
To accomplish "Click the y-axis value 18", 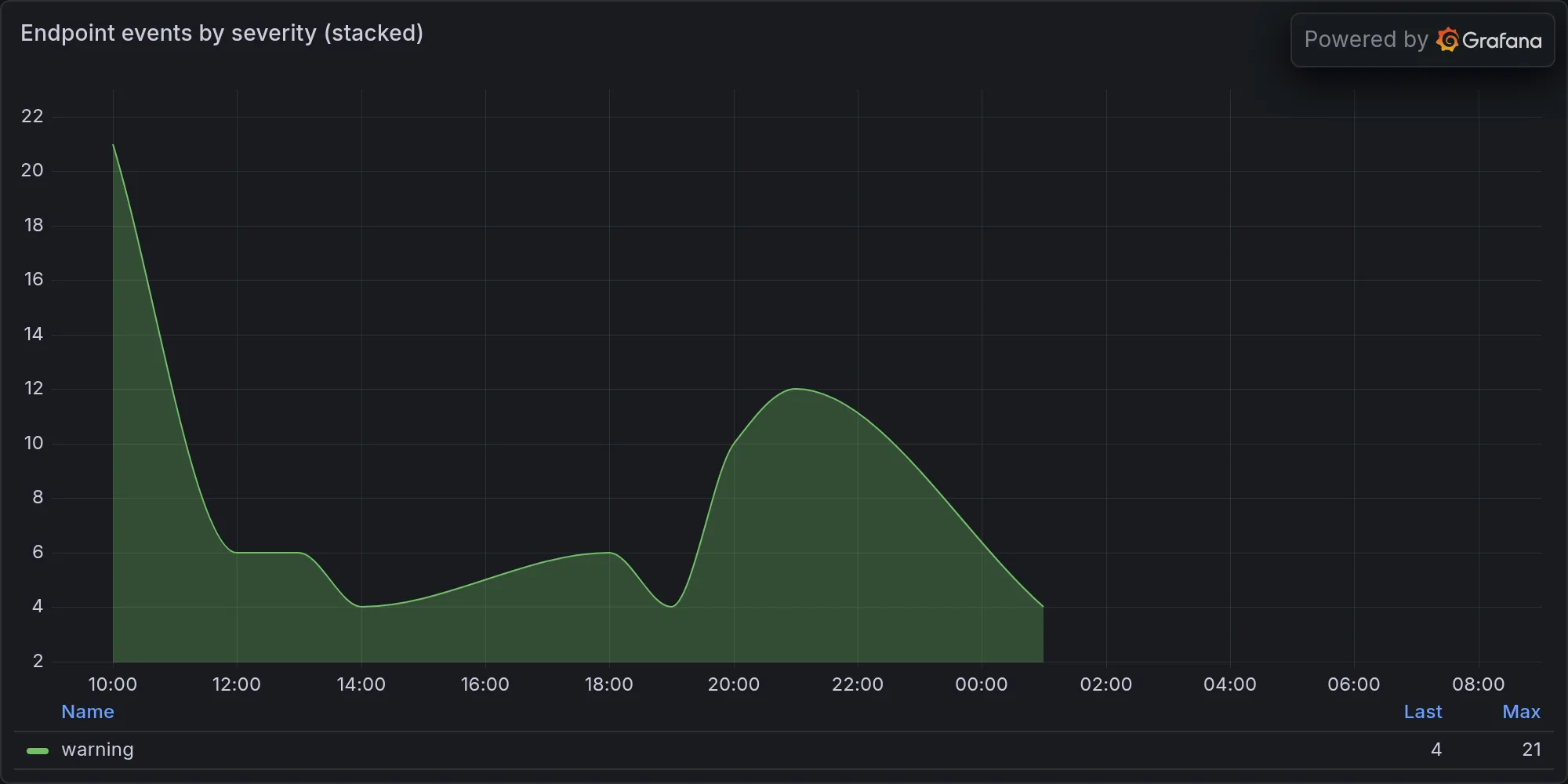I will (34, 225).
